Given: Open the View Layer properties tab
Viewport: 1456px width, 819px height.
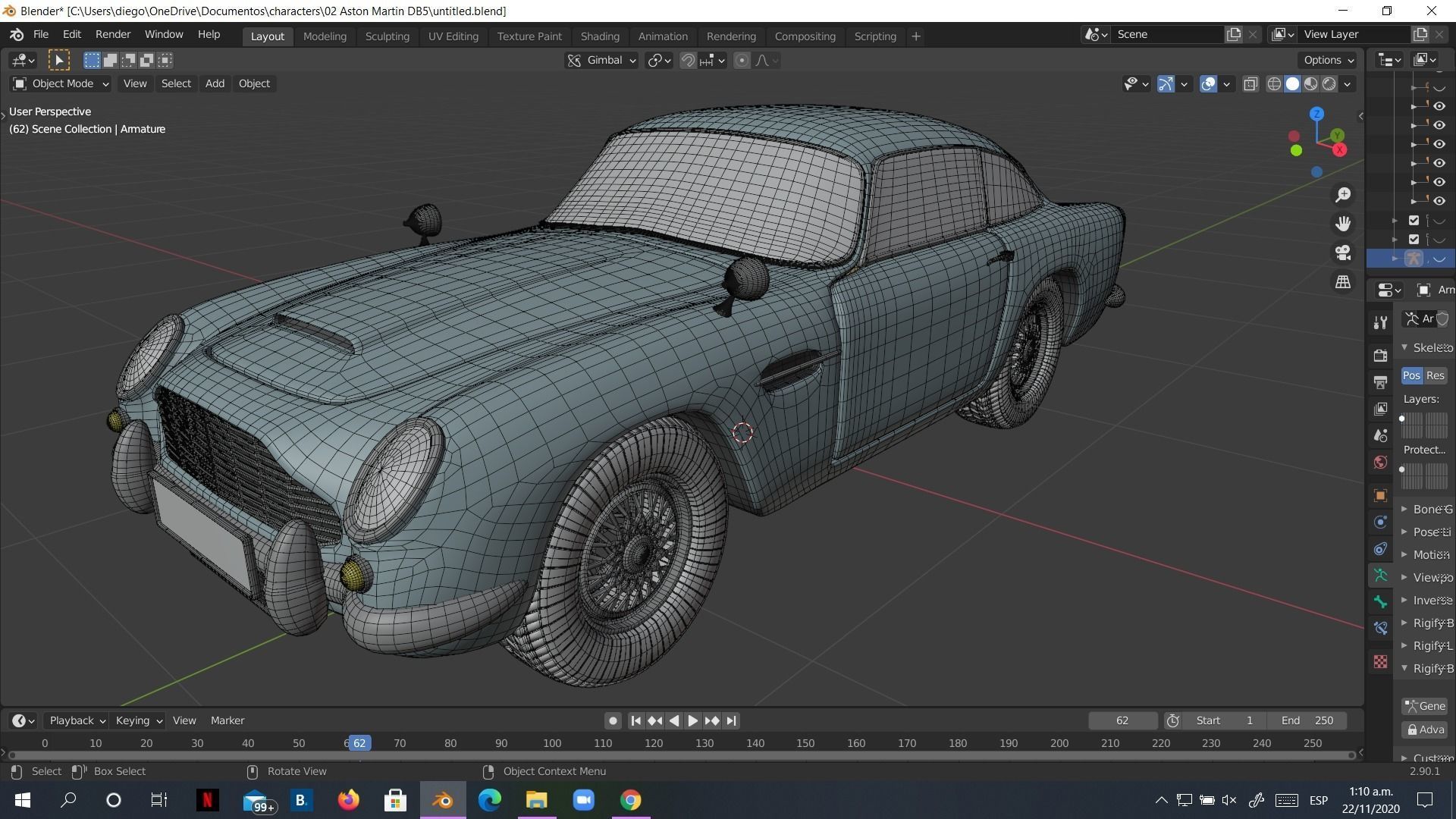Looking at the screenshot, I should click(x=1380, y=409).
